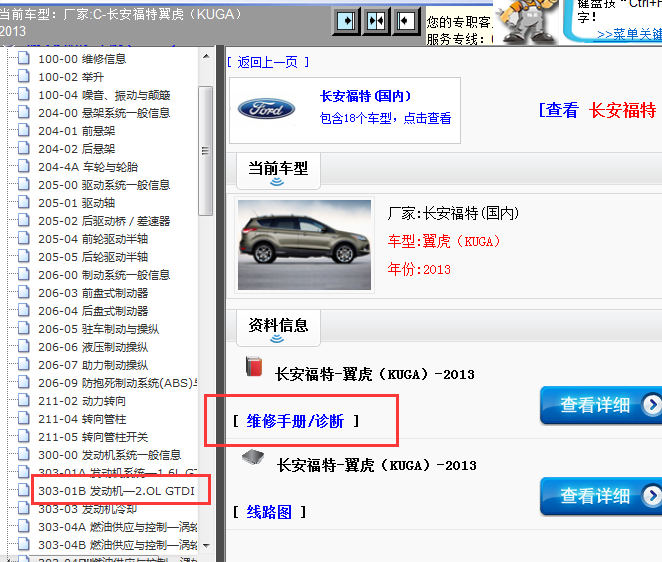The image size is (662, 562).
Task: Select tree item 204-02 后悬架
Action: pos(76,149)
